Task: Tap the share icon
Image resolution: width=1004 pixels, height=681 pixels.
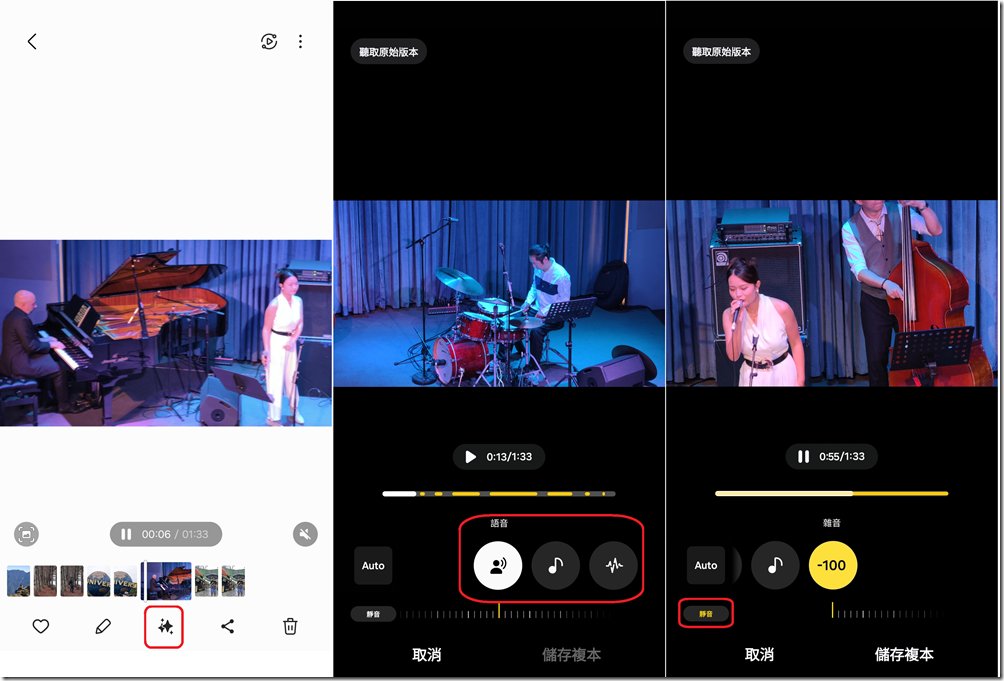Action: point(227,627)
